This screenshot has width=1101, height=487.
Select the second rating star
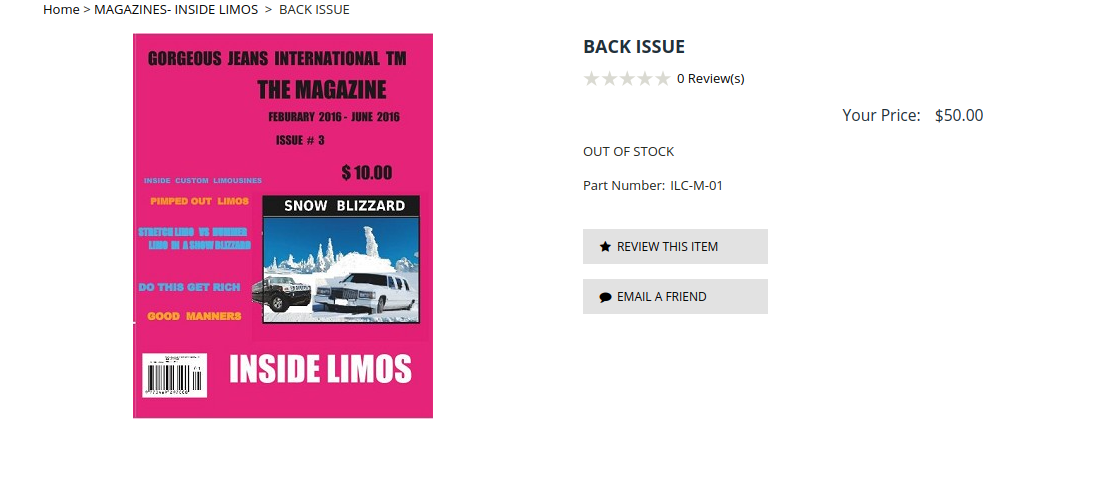pos(609,79)
